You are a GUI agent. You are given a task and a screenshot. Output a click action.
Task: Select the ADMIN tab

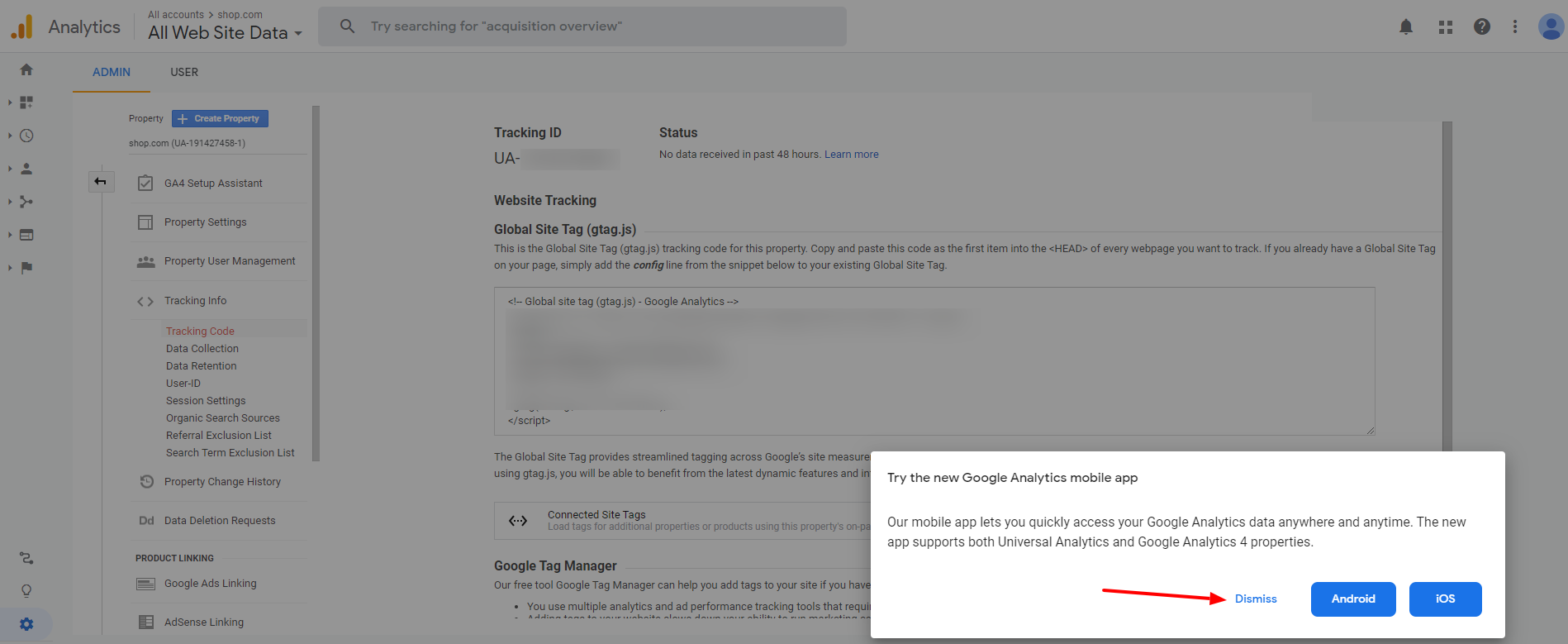click(x=112, y=72)
